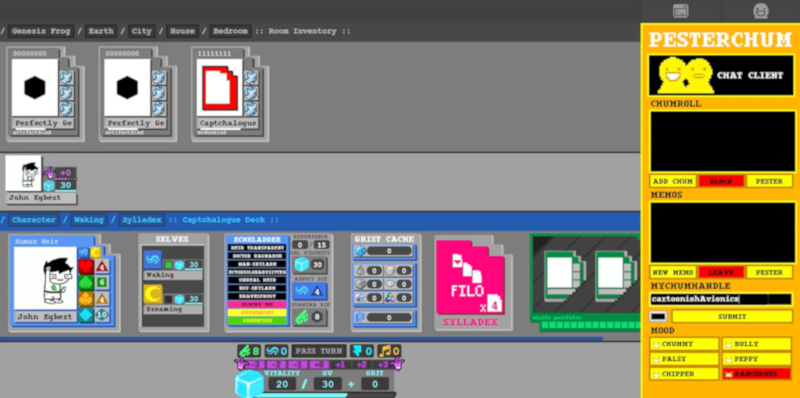Click the Stamina Die green icon
The height and width of the screenshot is (398, 800).
(x=301, y=316)
